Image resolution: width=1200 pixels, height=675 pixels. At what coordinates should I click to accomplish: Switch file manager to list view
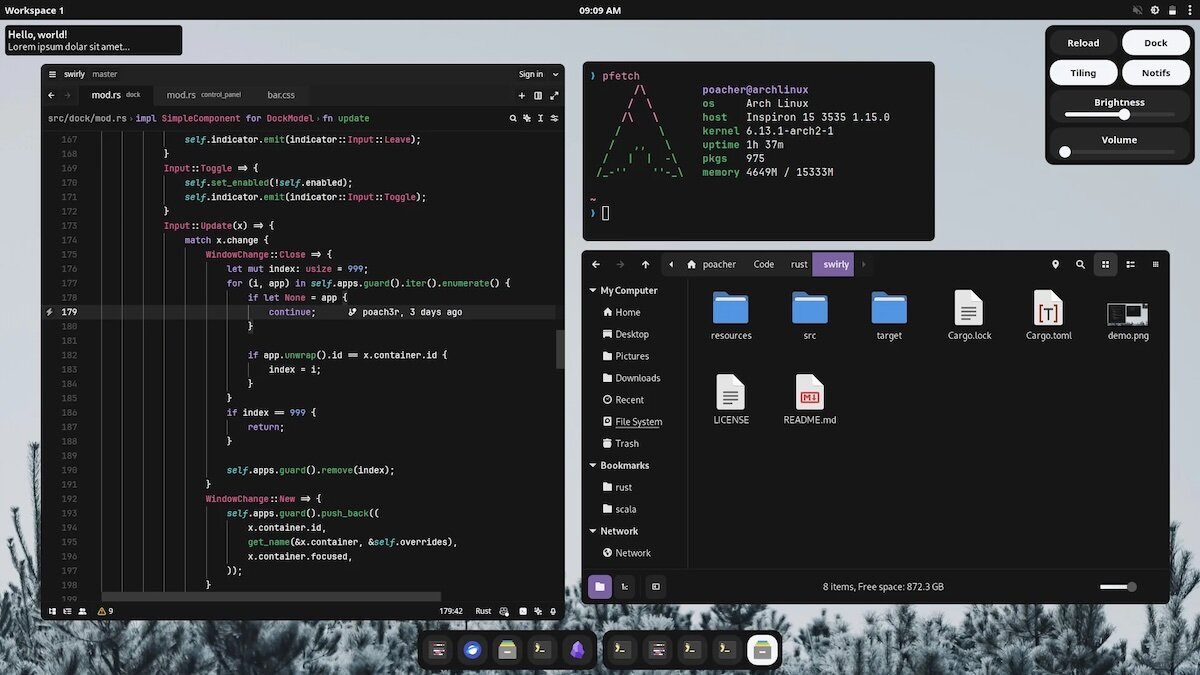[x=1130, y=265]
